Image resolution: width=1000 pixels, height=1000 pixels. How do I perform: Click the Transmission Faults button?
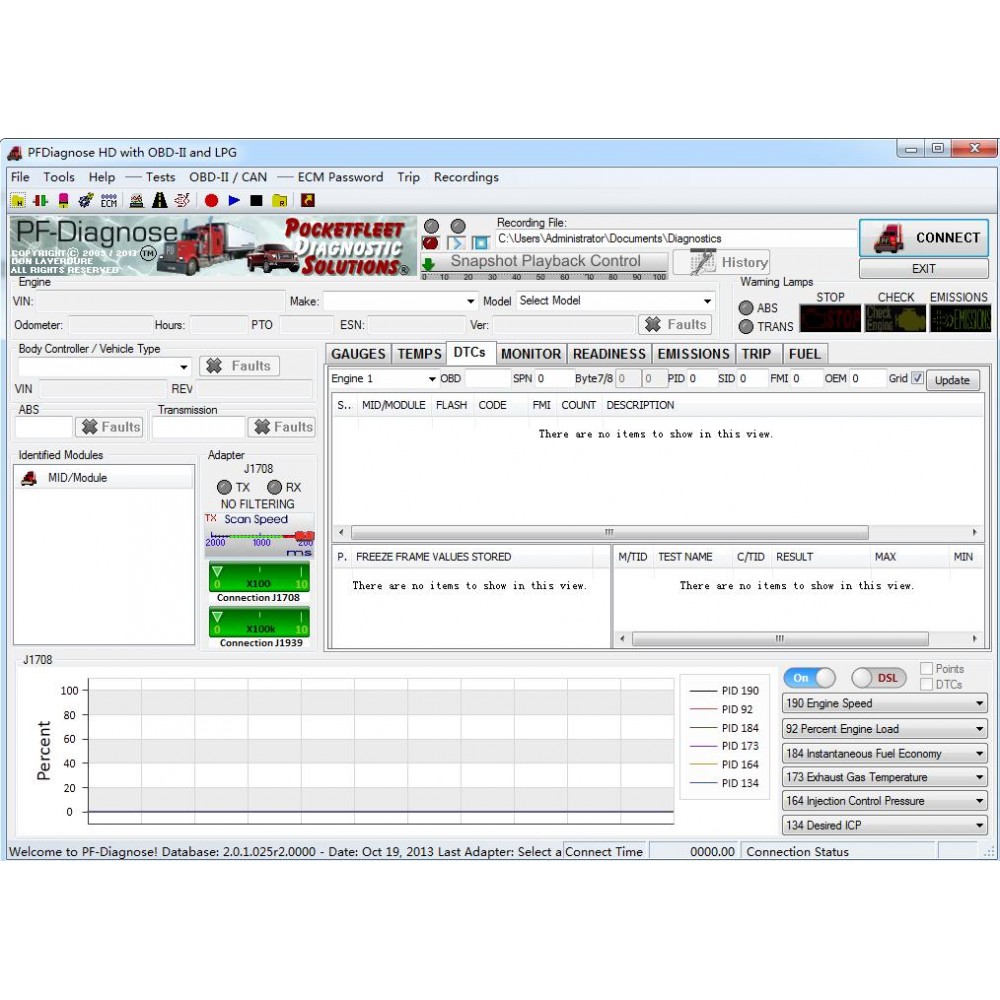point(283,427)
